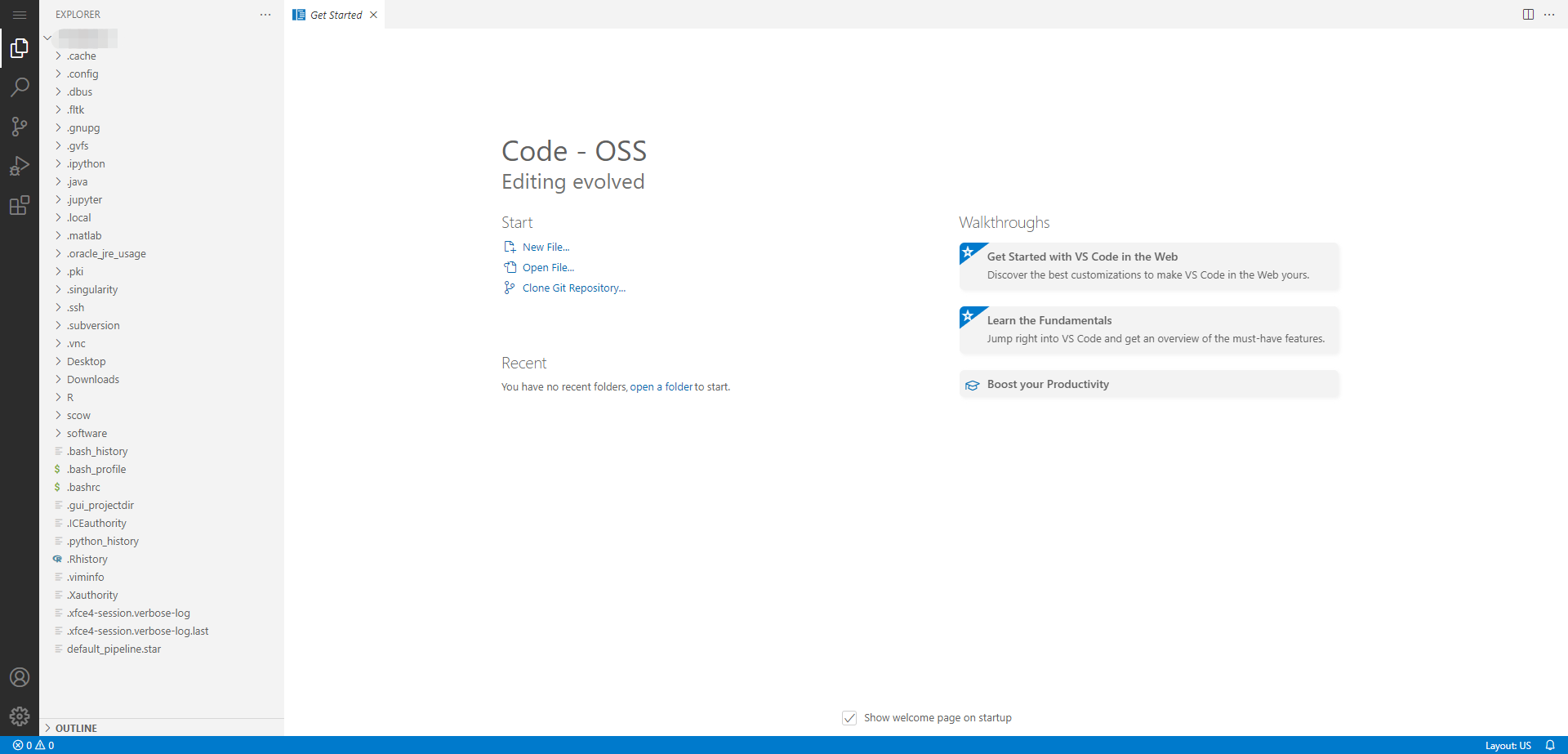Click the split editor right icon
Viewport: 1568px width, 754px height.
(x=1528, y=15)
